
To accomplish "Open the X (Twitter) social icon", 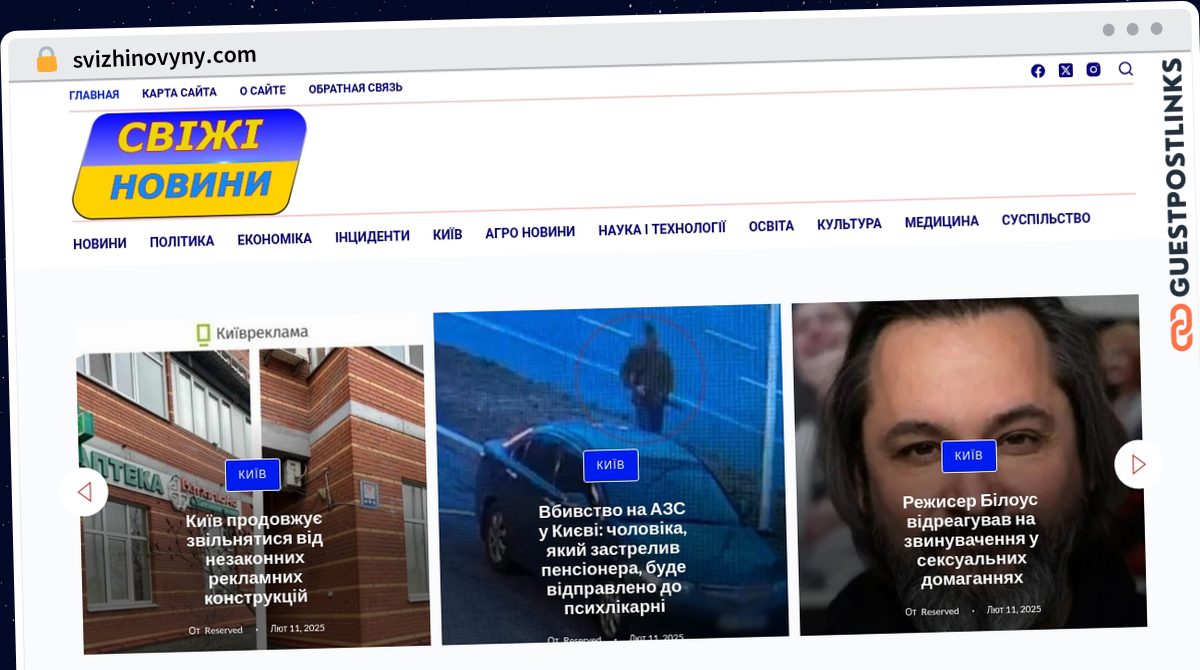I will 1065,70.
